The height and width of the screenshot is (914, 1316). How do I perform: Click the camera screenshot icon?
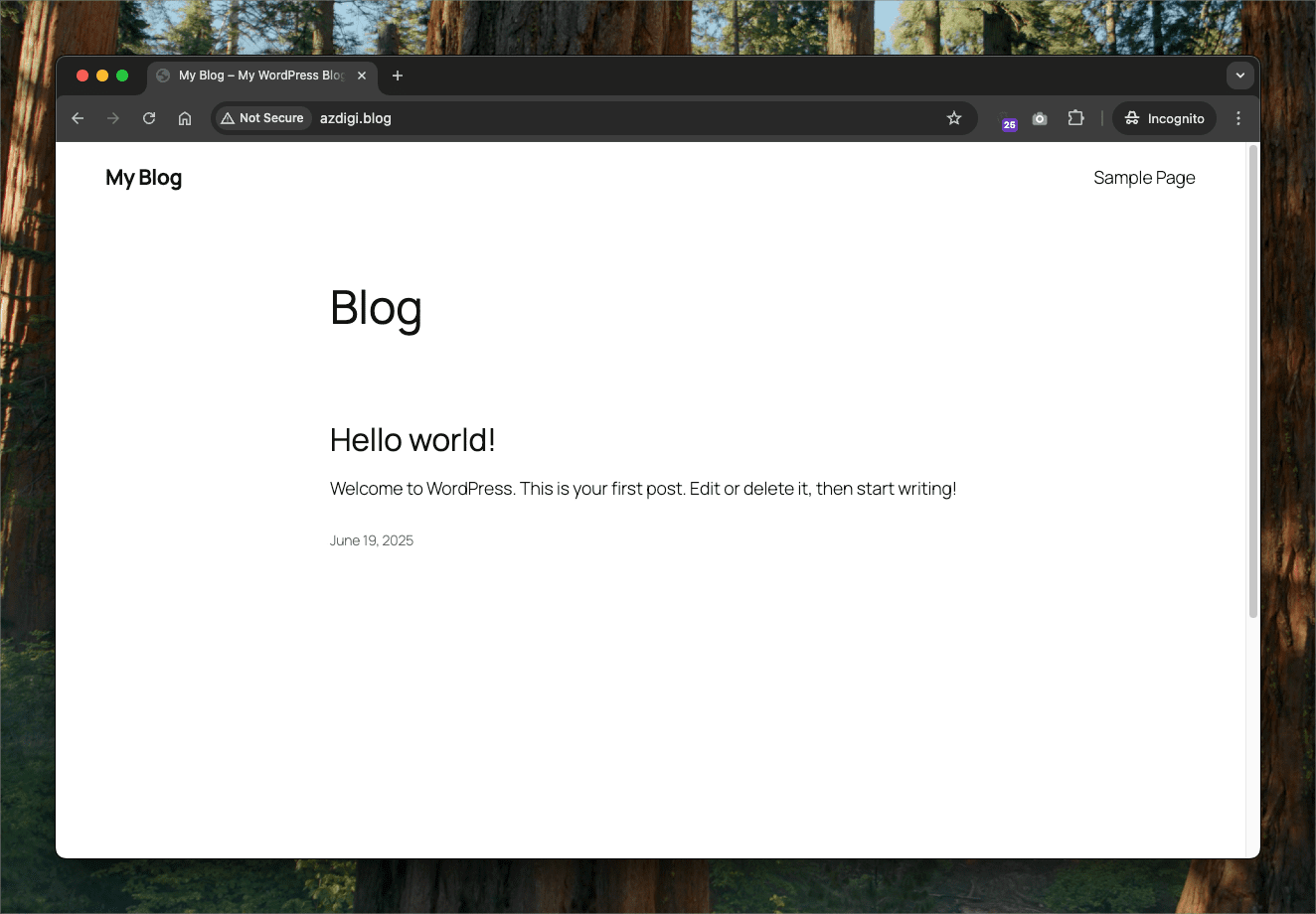[1040, 118]
